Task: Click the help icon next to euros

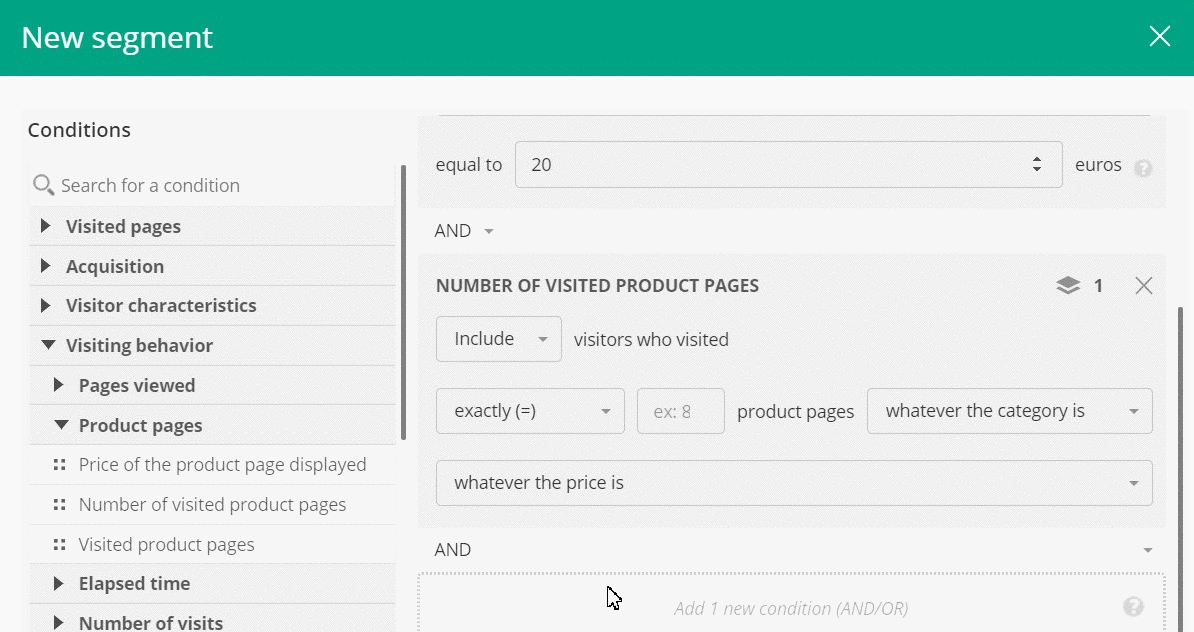Action: (1143, 168)
